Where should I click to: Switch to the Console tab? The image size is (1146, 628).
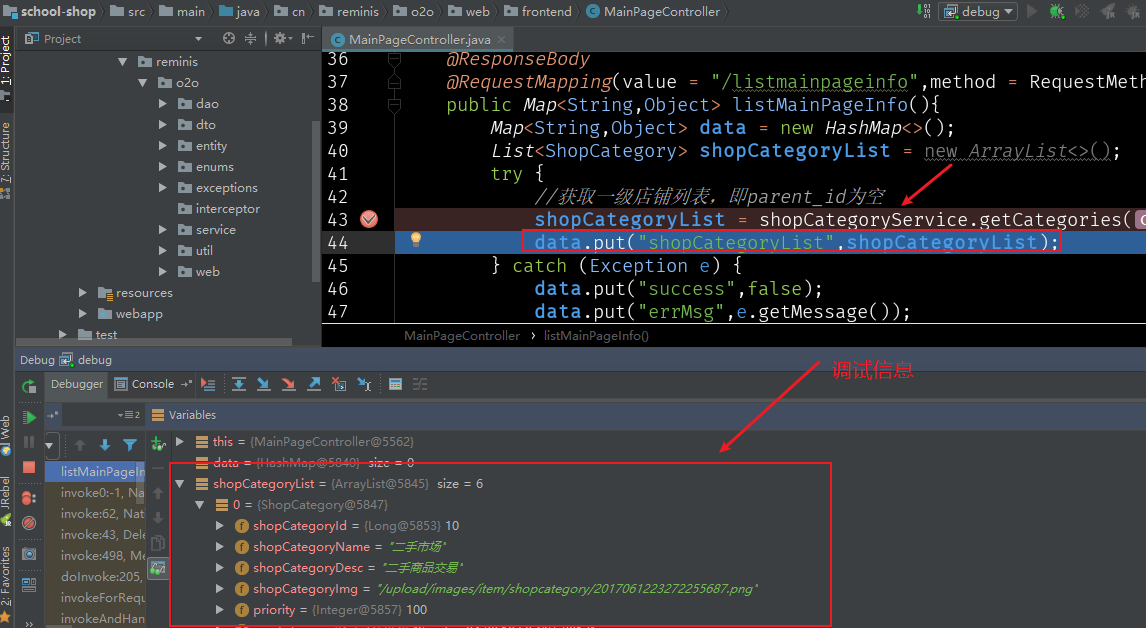pyautogui.click(x=145, y=384)
